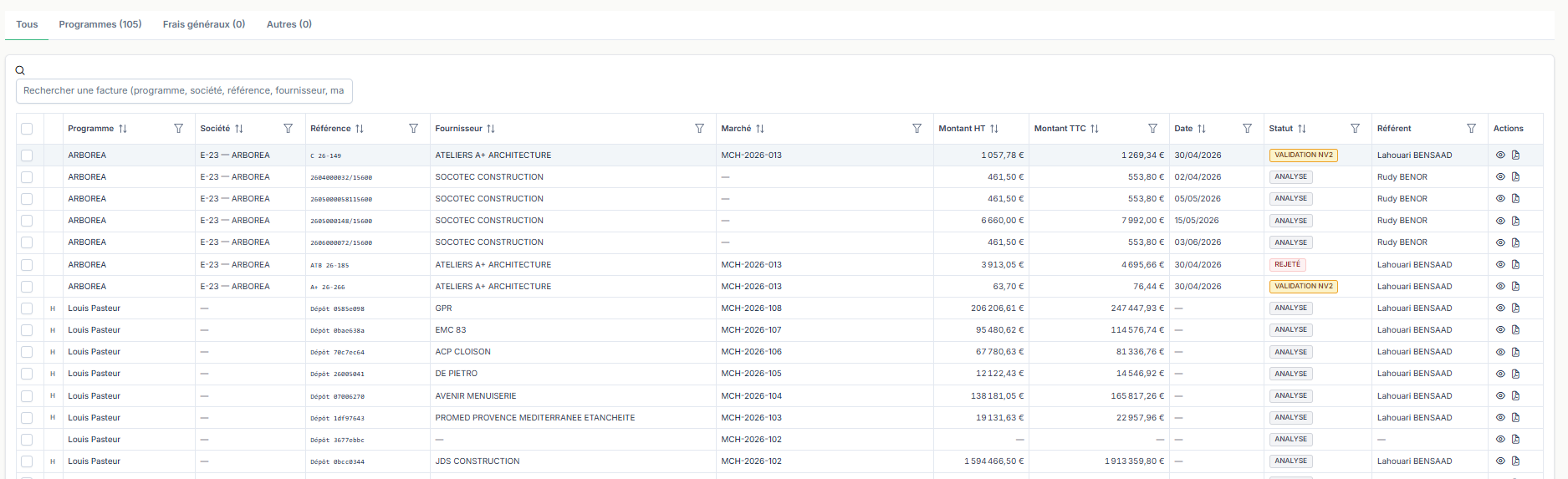Sort by Date column arrows

point(1202,129)
